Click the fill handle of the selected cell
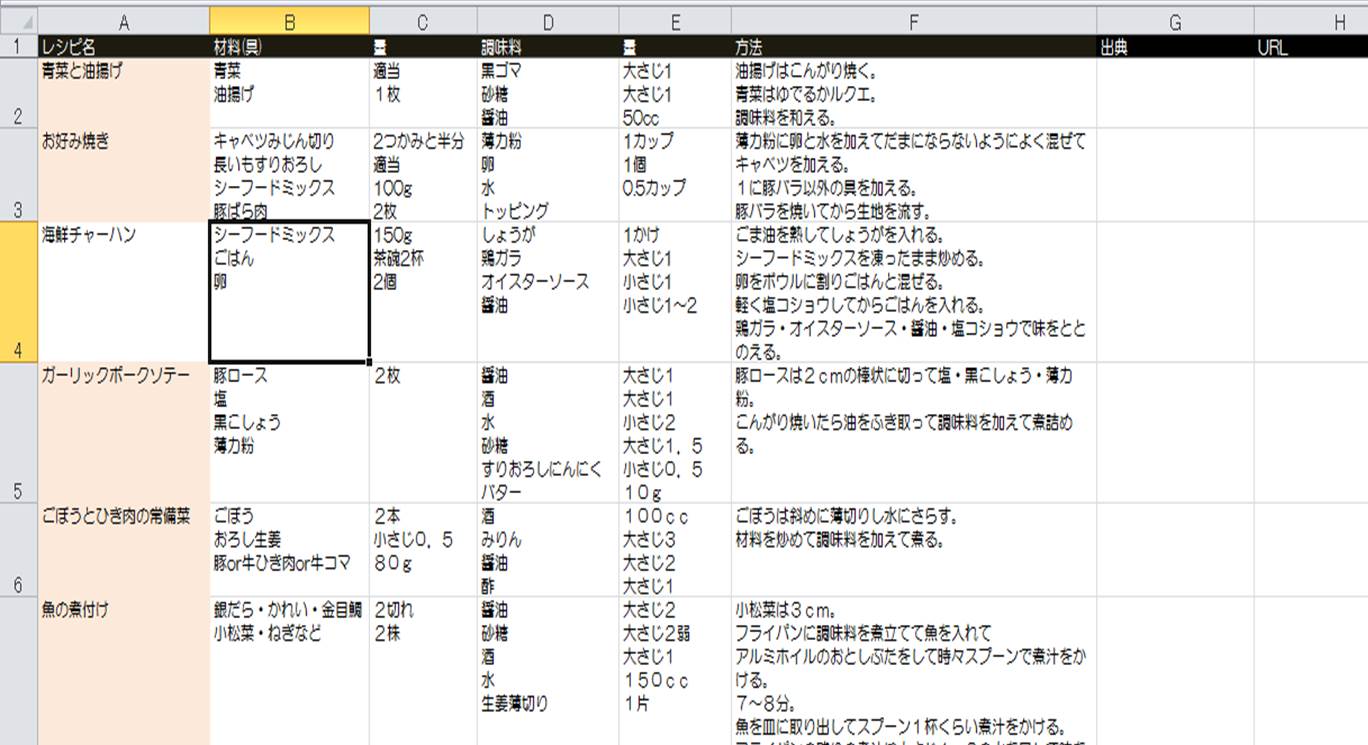The image size is (1368, 745). tap(369, 361)
